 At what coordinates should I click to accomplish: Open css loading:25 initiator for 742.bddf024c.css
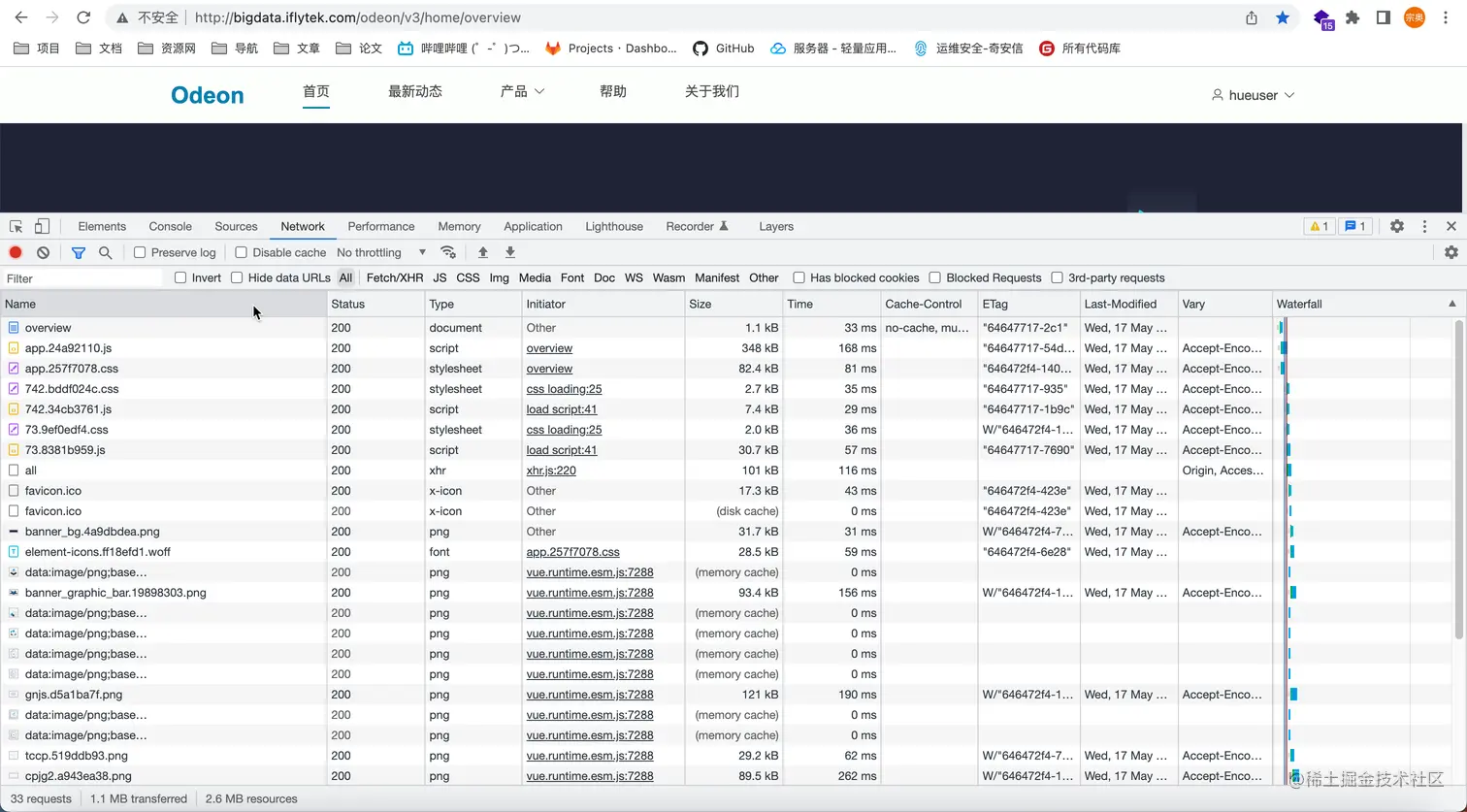coord(564,389)
